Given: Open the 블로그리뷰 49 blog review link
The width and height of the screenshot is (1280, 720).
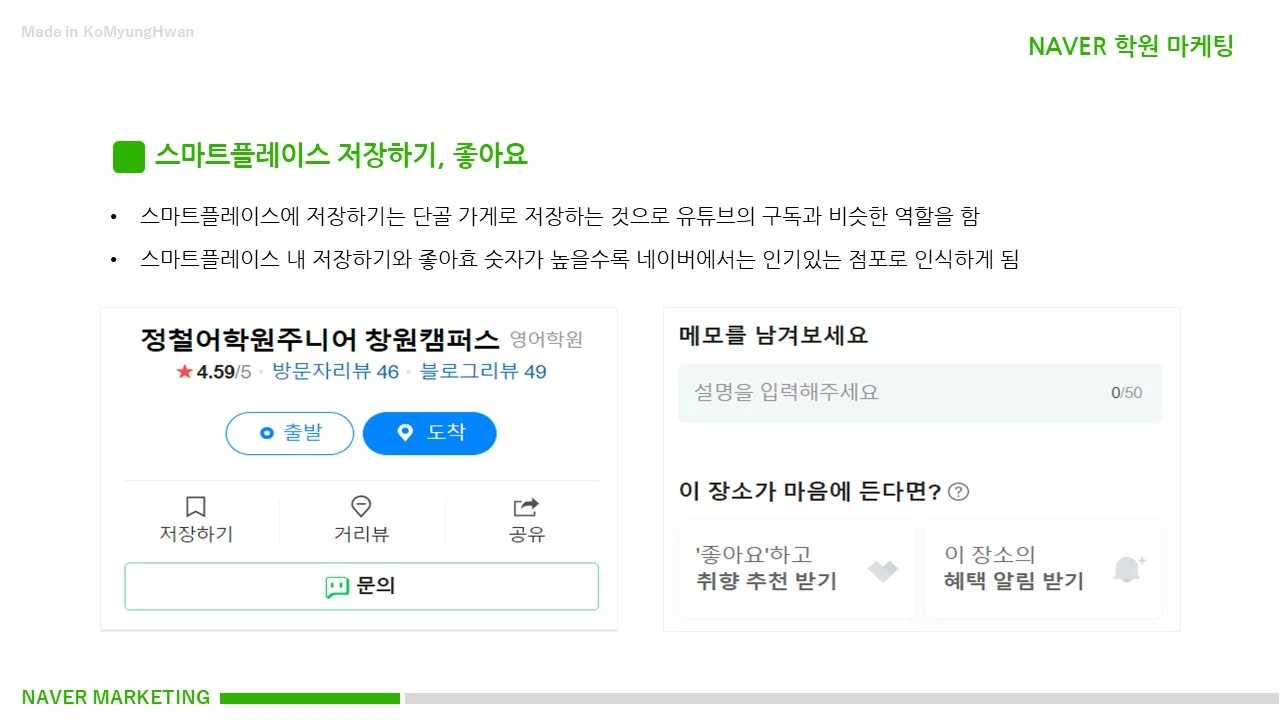Looking at the screenshot, I should tap(484, 371).
